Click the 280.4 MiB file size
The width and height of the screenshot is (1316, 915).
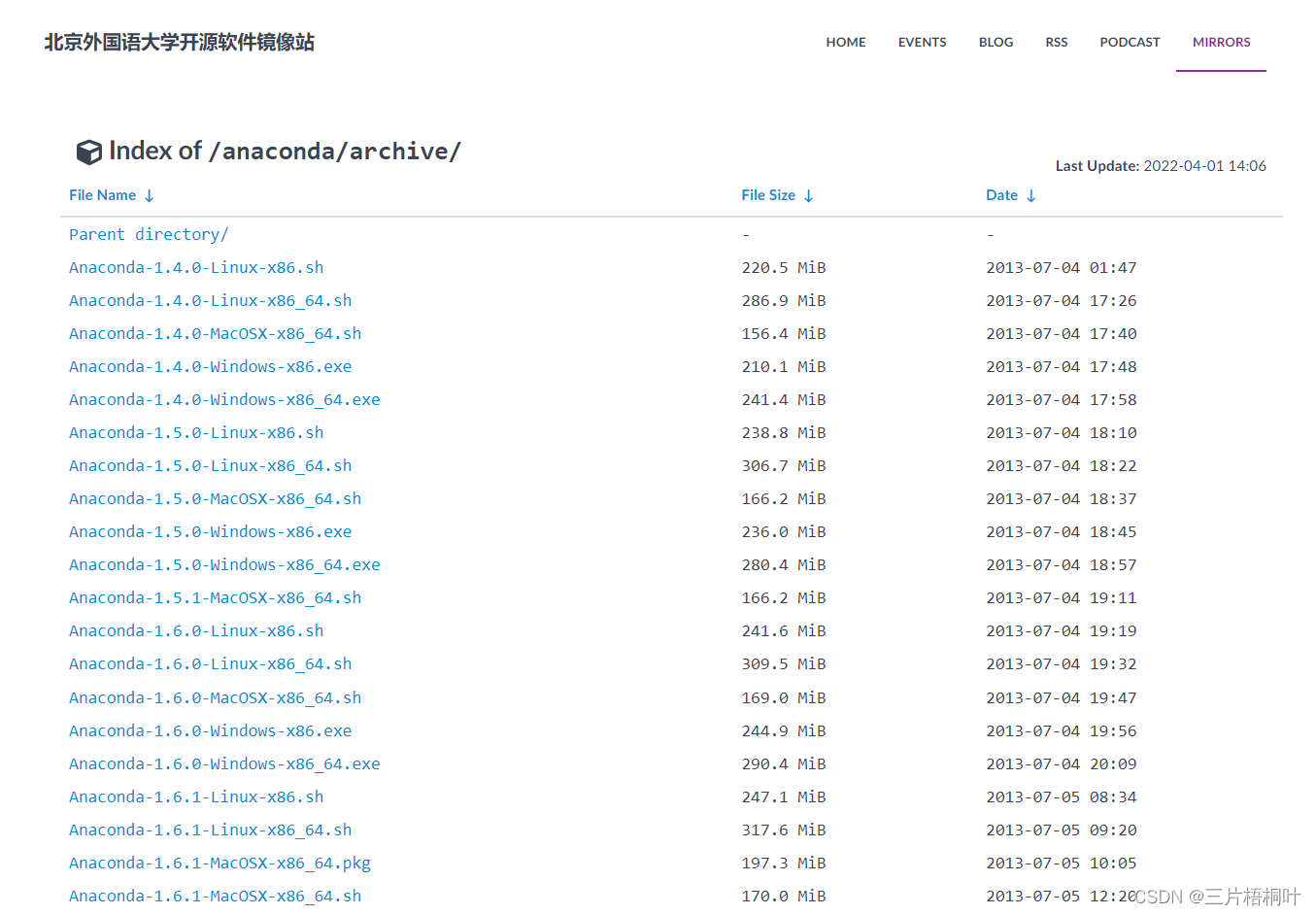(784, 564)
